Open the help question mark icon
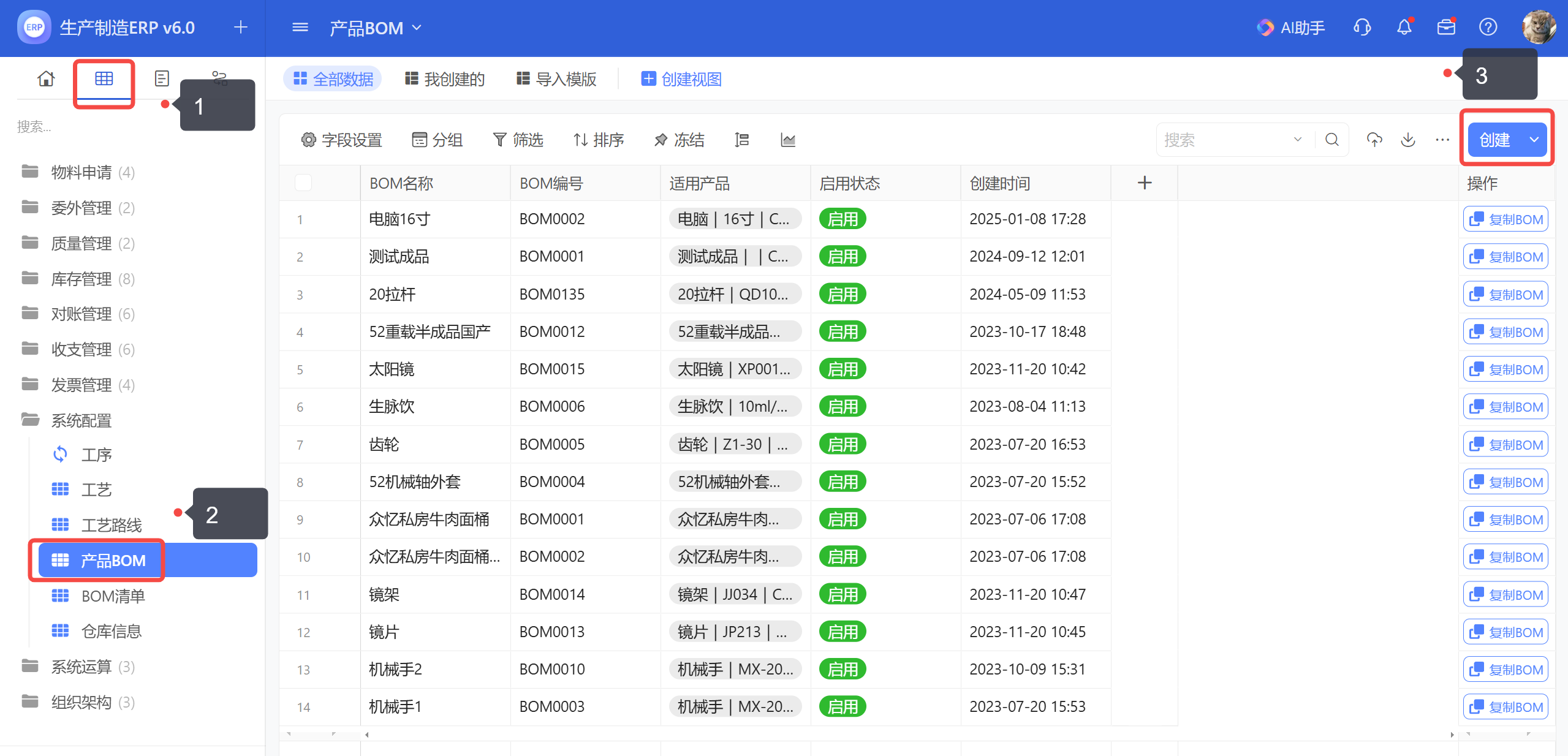 [x=1488, y=28]
